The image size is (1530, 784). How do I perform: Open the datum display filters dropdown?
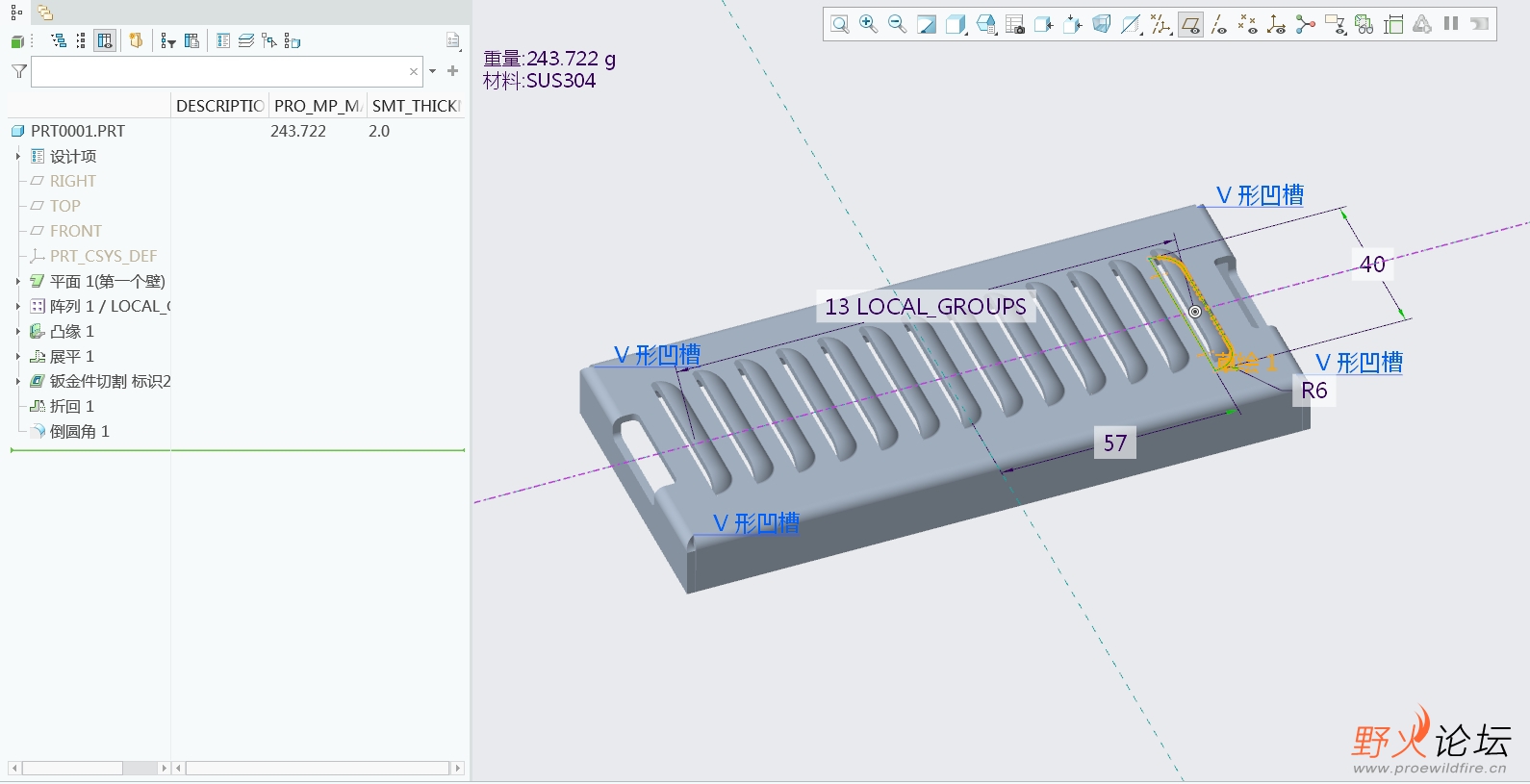[1161, 25]
